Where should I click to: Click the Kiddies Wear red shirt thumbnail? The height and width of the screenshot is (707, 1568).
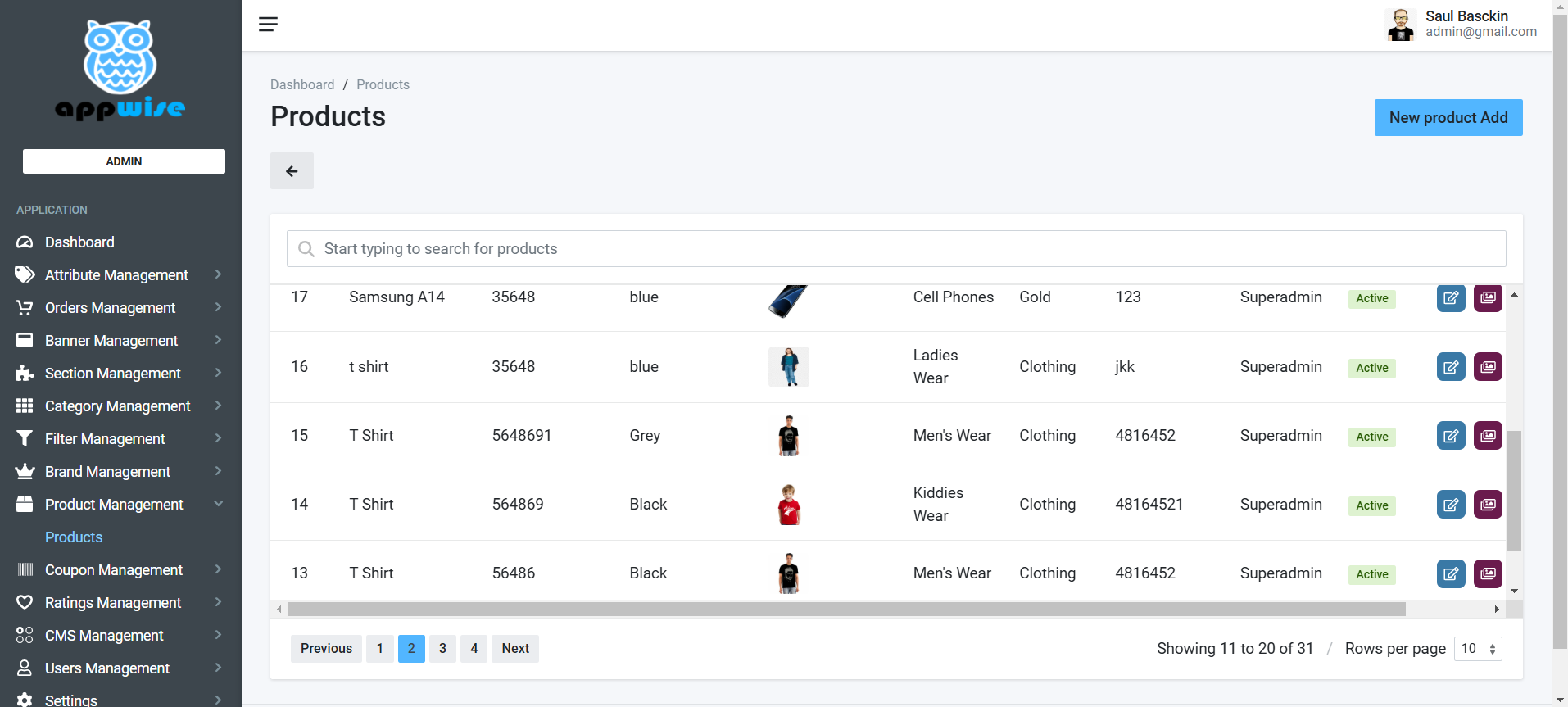(x=789, y=505)
